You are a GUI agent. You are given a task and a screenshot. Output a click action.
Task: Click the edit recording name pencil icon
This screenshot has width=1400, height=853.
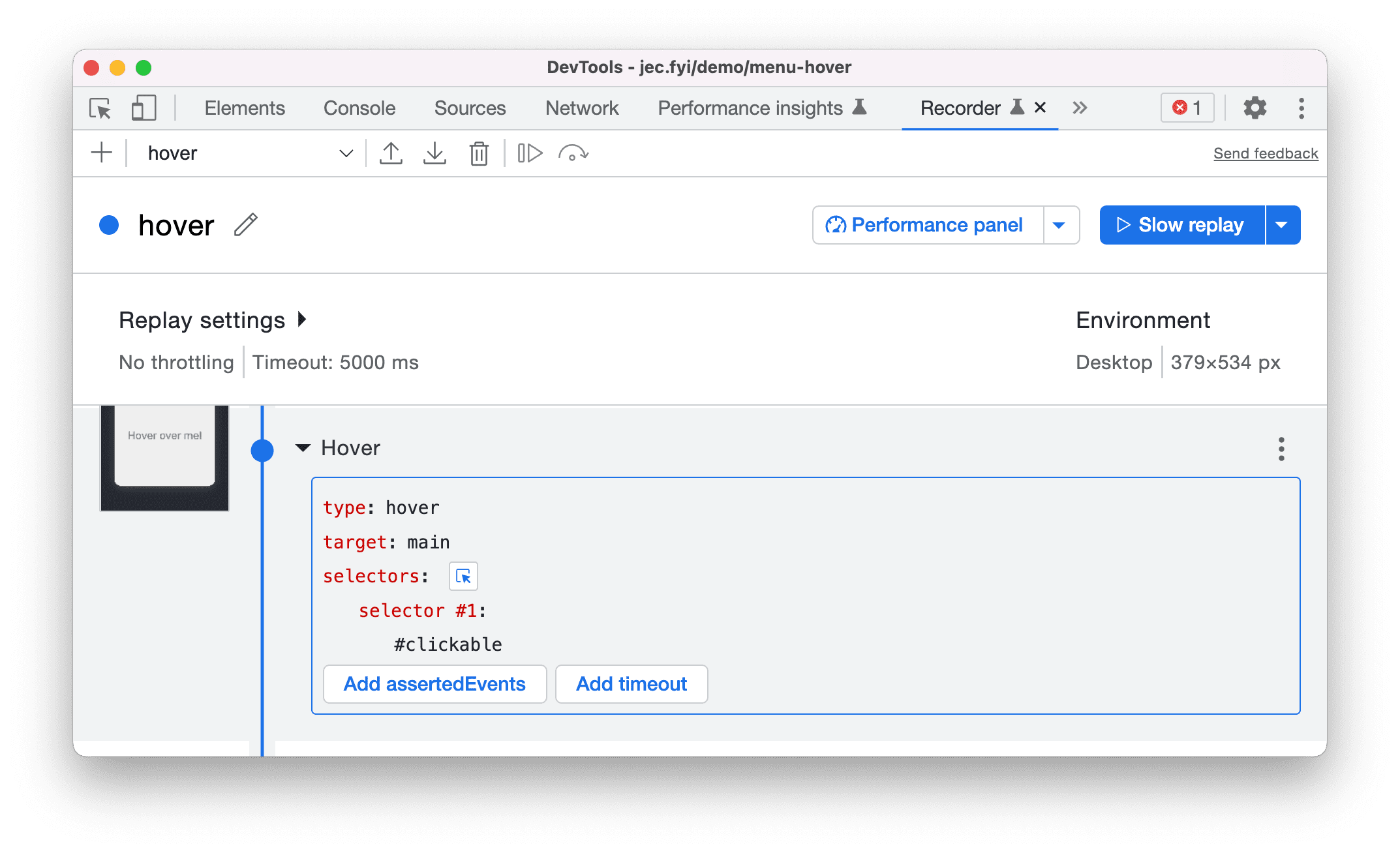pos(247,224)
